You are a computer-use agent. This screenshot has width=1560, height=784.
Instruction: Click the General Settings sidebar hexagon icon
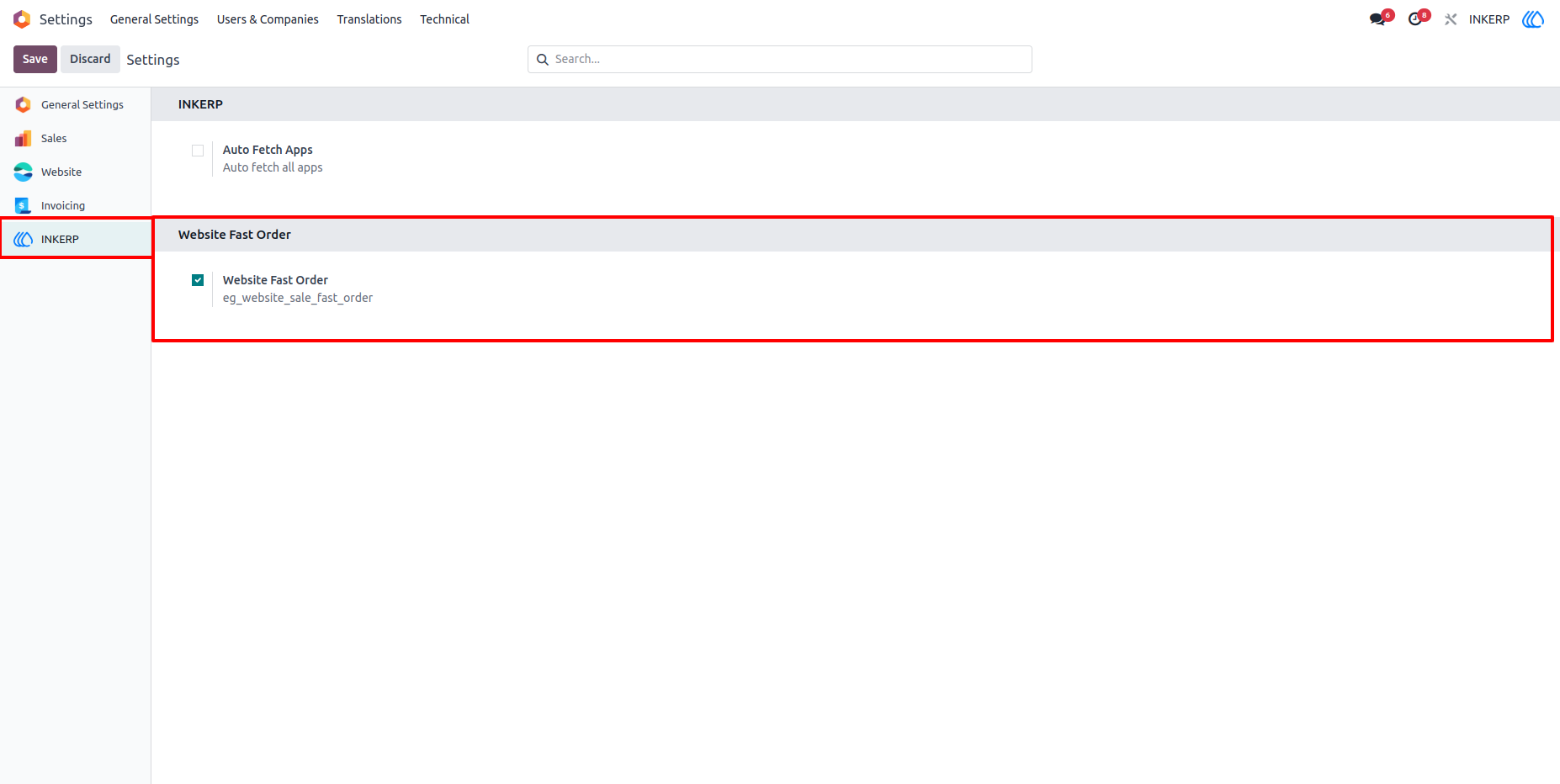[24, 104]
